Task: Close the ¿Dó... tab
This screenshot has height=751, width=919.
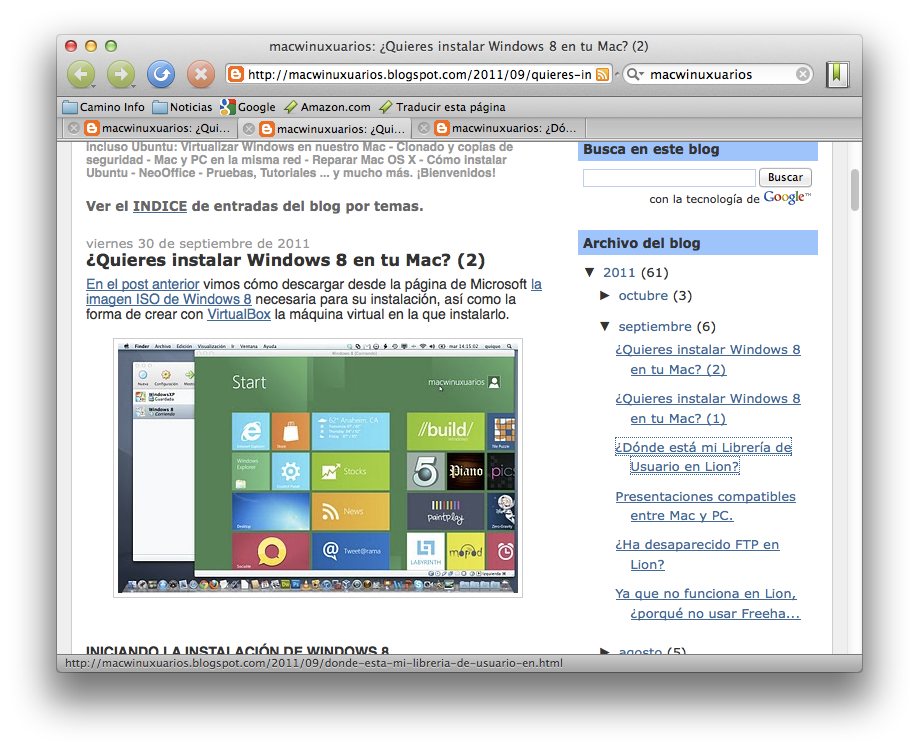Action: click(424, 128)
